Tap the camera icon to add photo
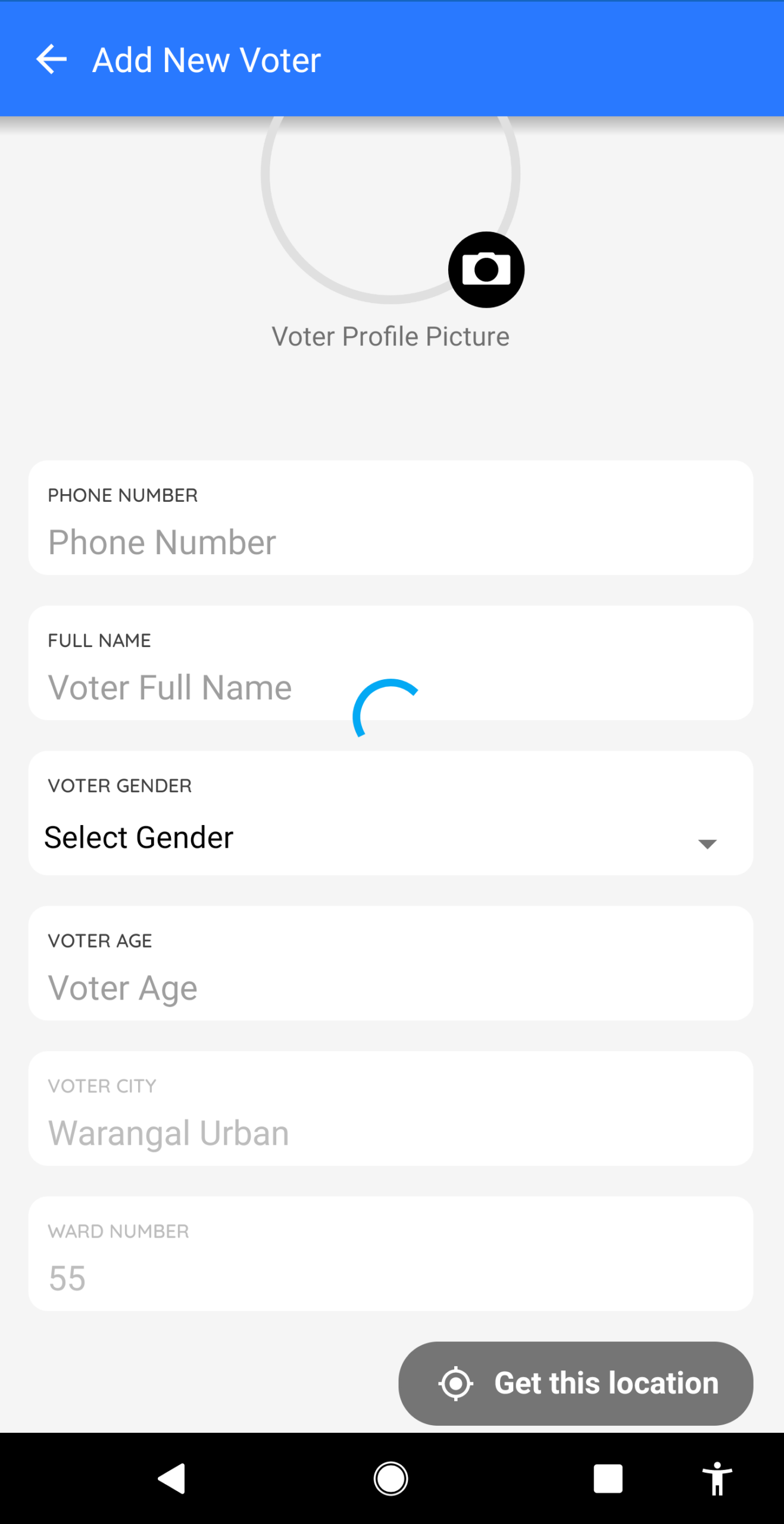The width and height of the screenshot is (784, 1524). [486, 270]
